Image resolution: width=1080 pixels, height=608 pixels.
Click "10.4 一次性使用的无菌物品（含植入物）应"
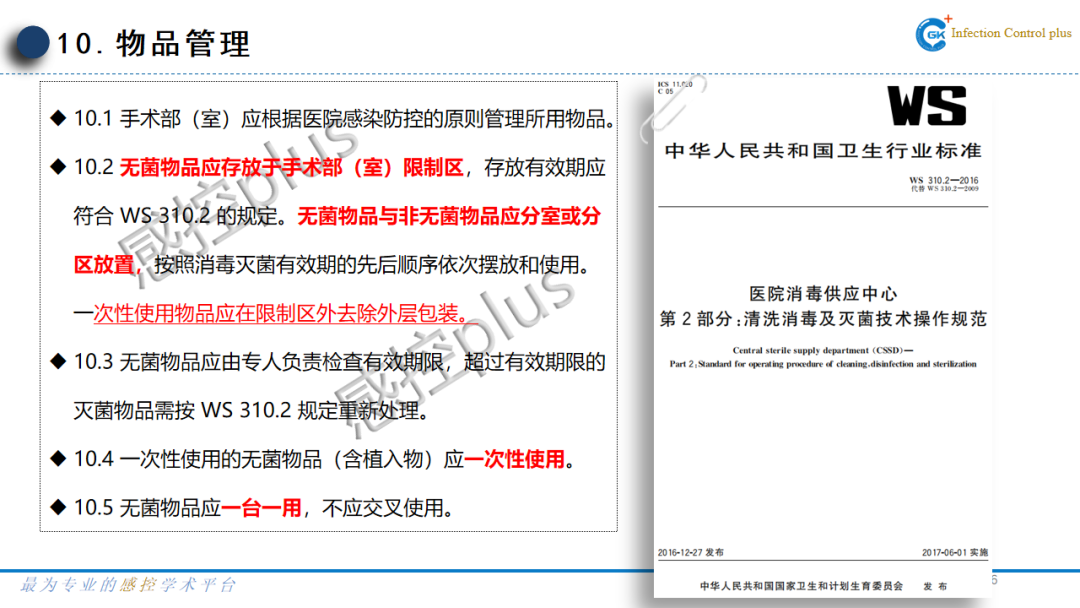(x=269, y=459)
